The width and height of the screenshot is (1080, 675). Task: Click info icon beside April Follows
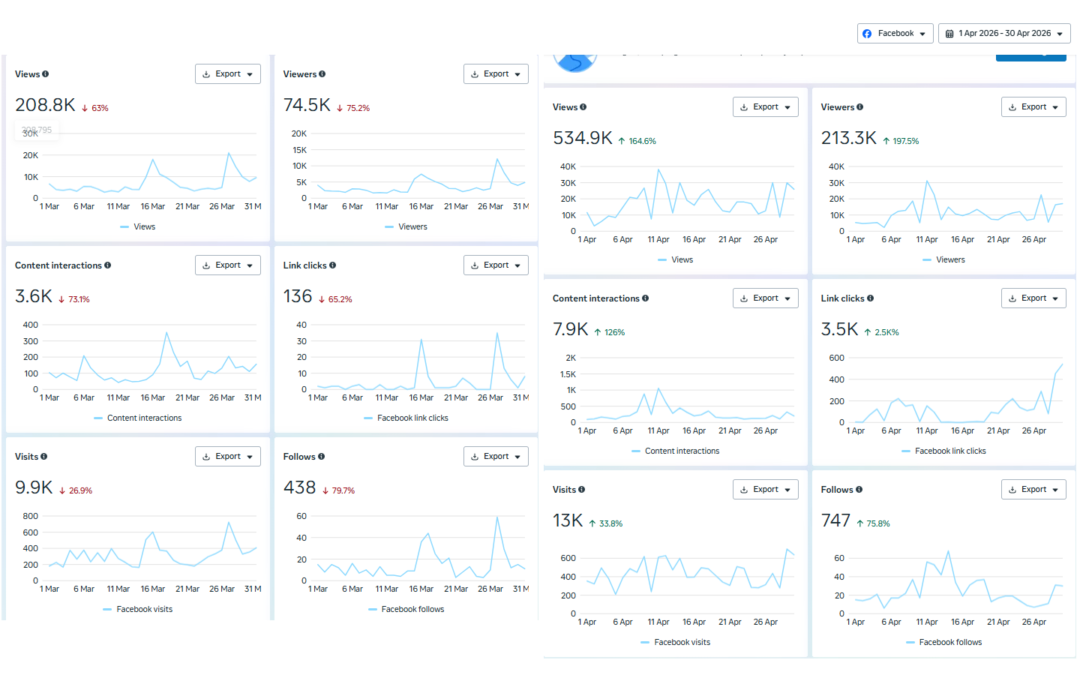click(x=859, y=490)
